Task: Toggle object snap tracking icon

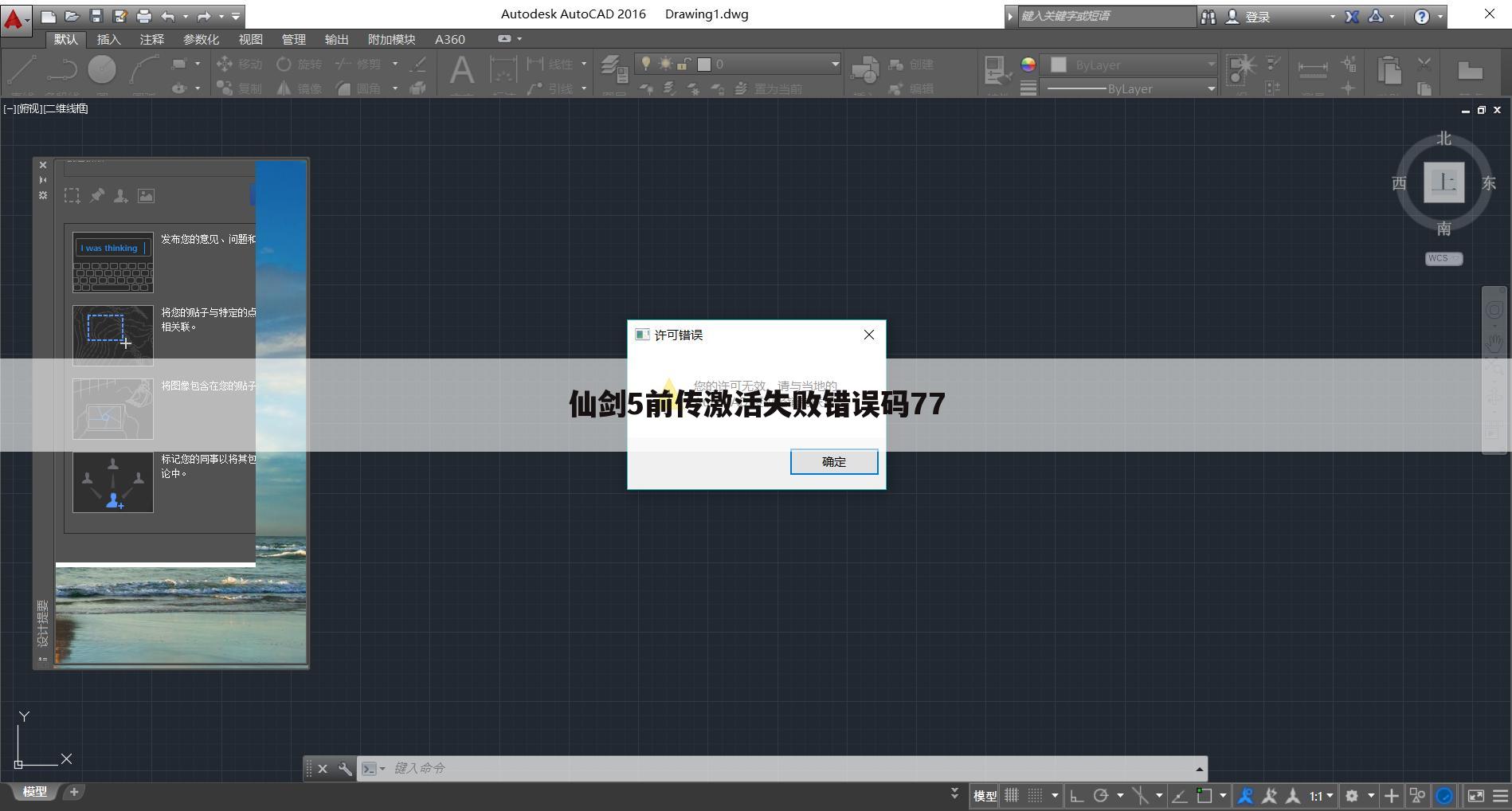Action: [1180, 795]
